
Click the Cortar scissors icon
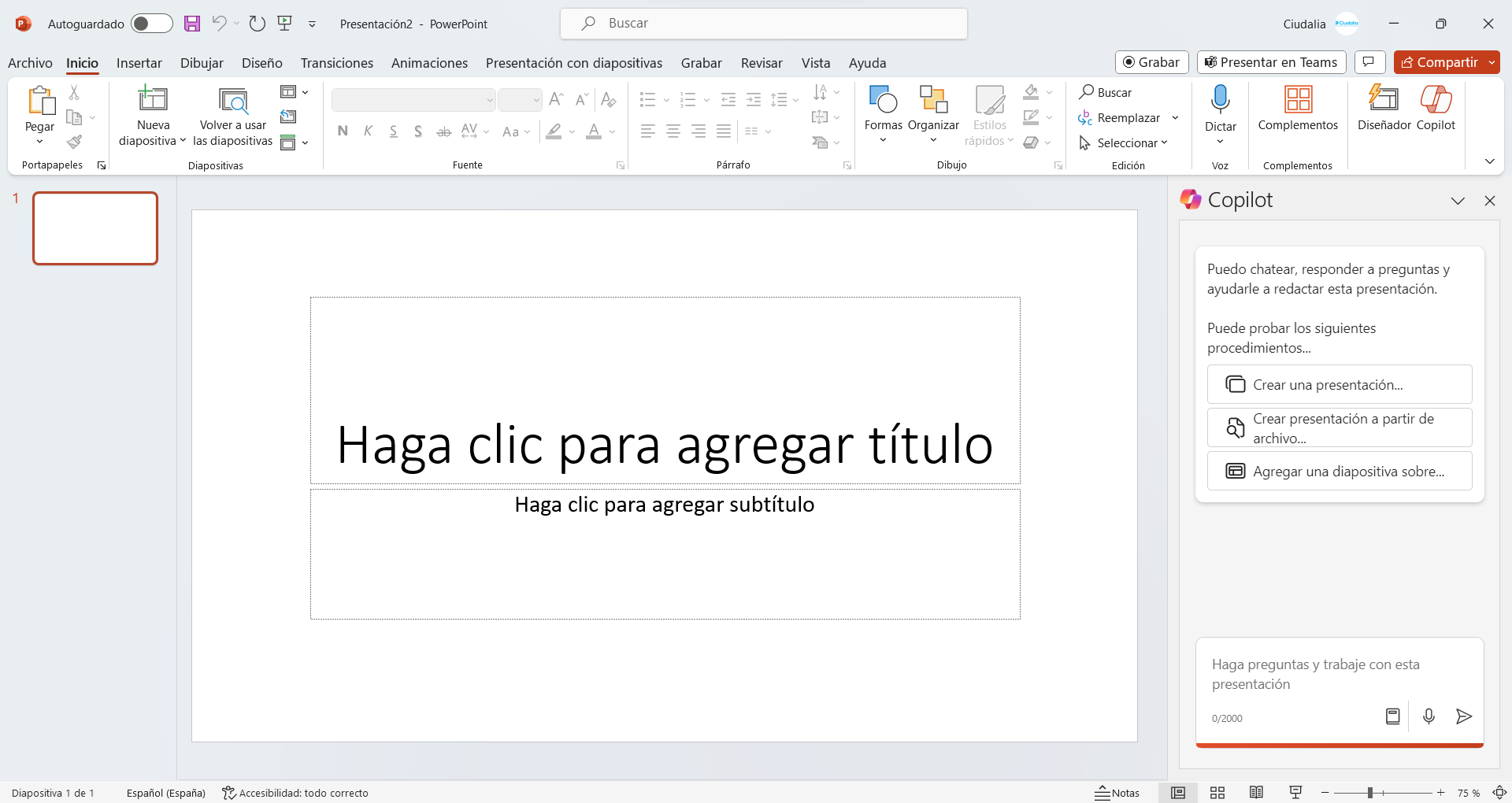[x=75, y=92]
